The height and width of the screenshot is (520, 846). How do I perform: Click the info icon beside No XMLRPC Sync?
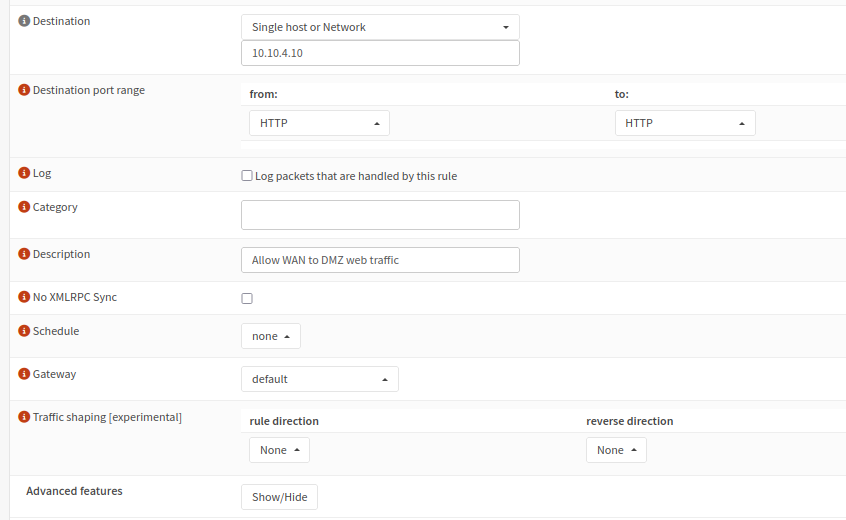25,297
